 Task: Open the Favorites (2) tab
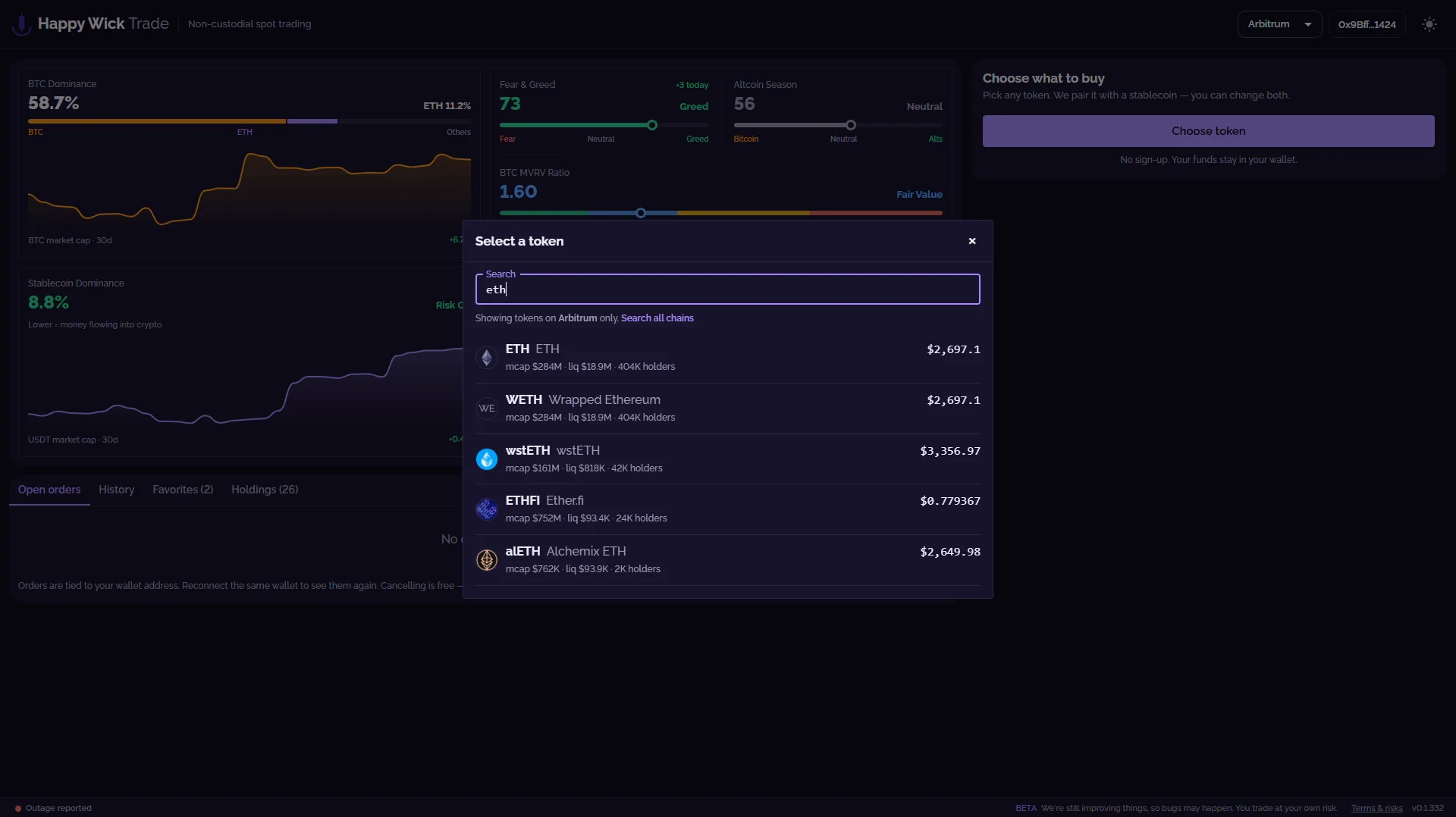point(183,490)
